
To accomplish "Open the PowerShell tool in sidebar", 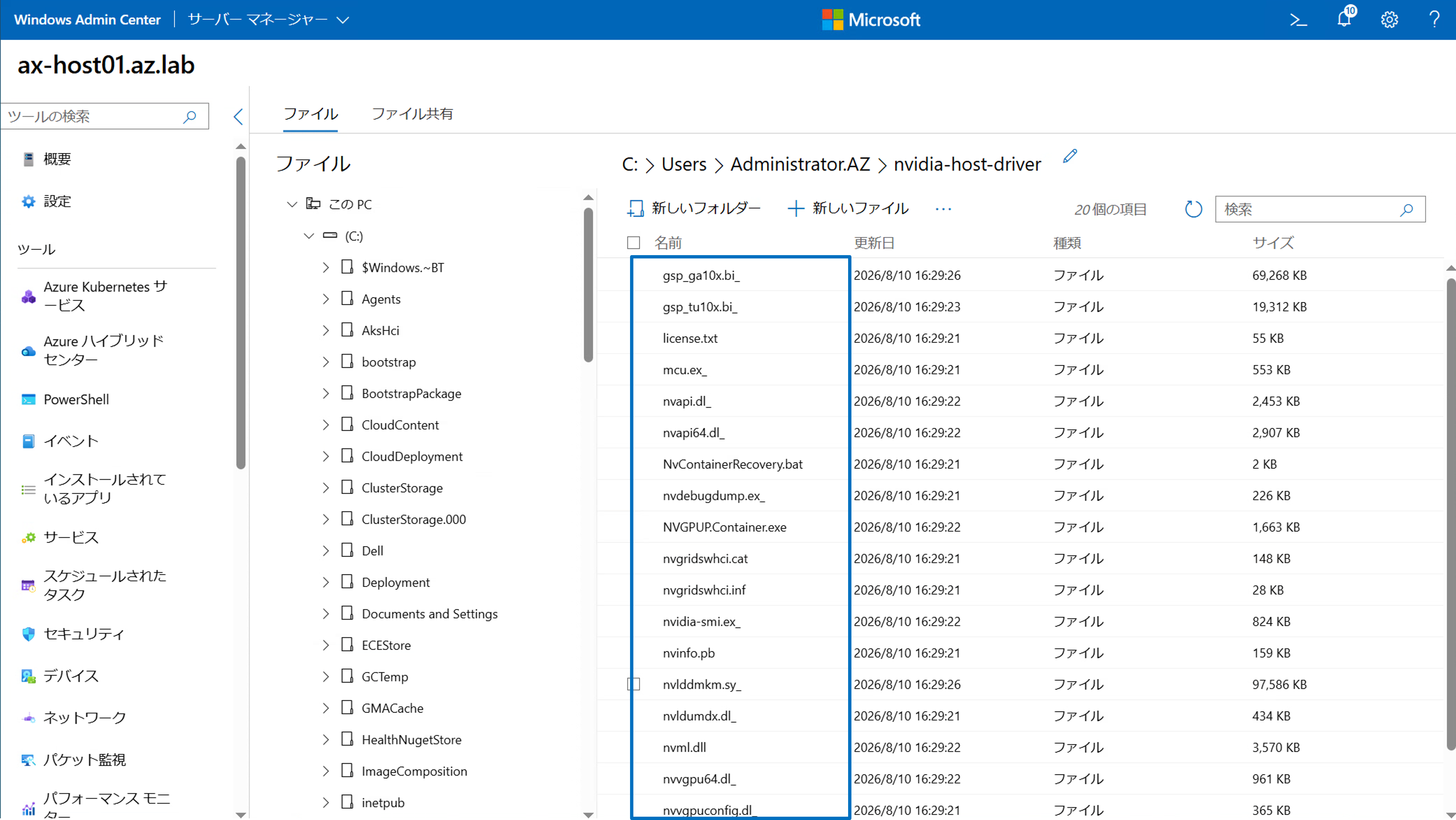I will (x=65, y=399).
